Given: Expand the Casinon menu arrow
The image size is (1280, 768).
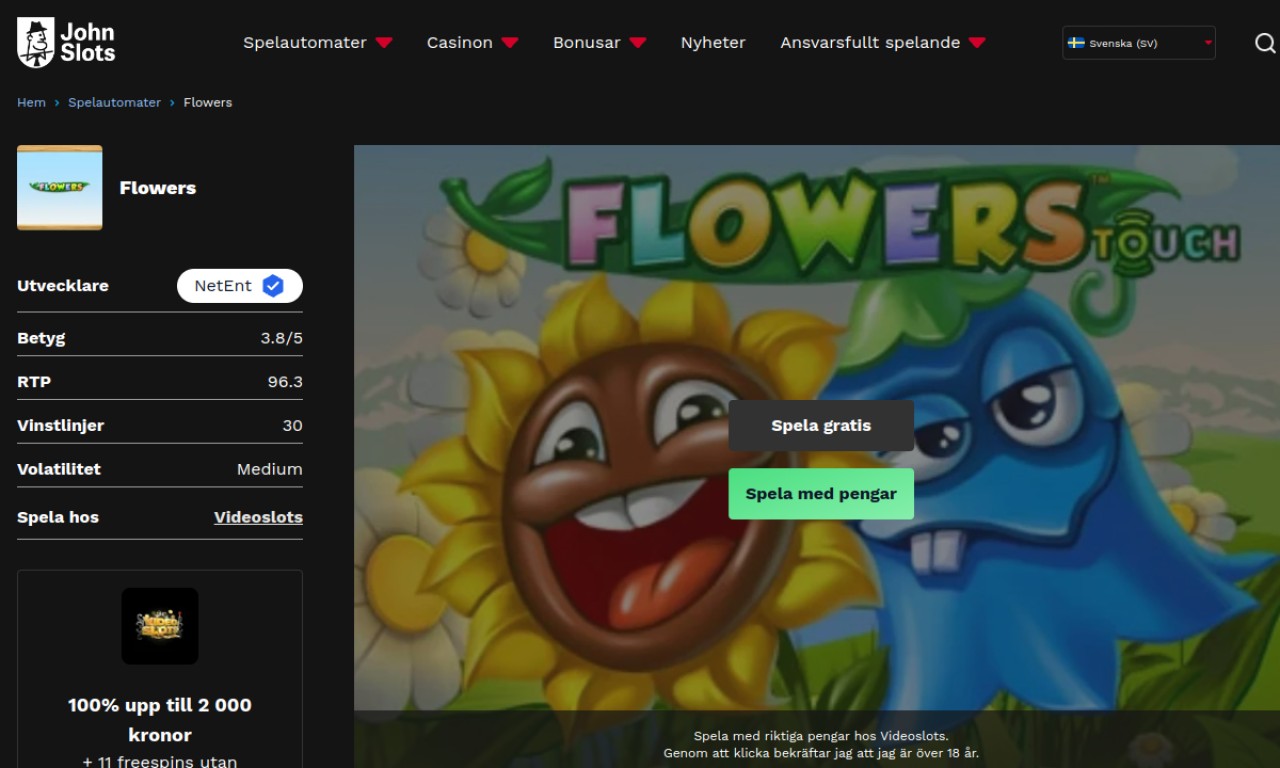Looking at the screenshot, I should pyautogui.click(x=510, y=43).
